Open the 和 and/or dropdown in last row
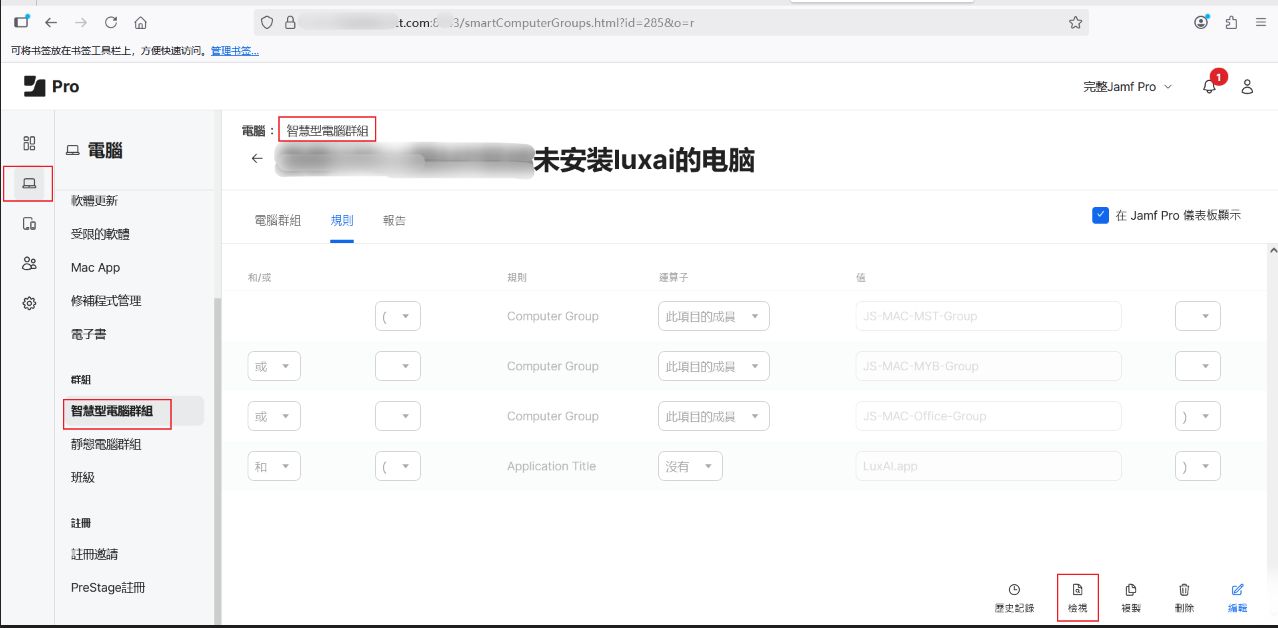The width and height of the screenshot is (1278, 628). (274, 466)
